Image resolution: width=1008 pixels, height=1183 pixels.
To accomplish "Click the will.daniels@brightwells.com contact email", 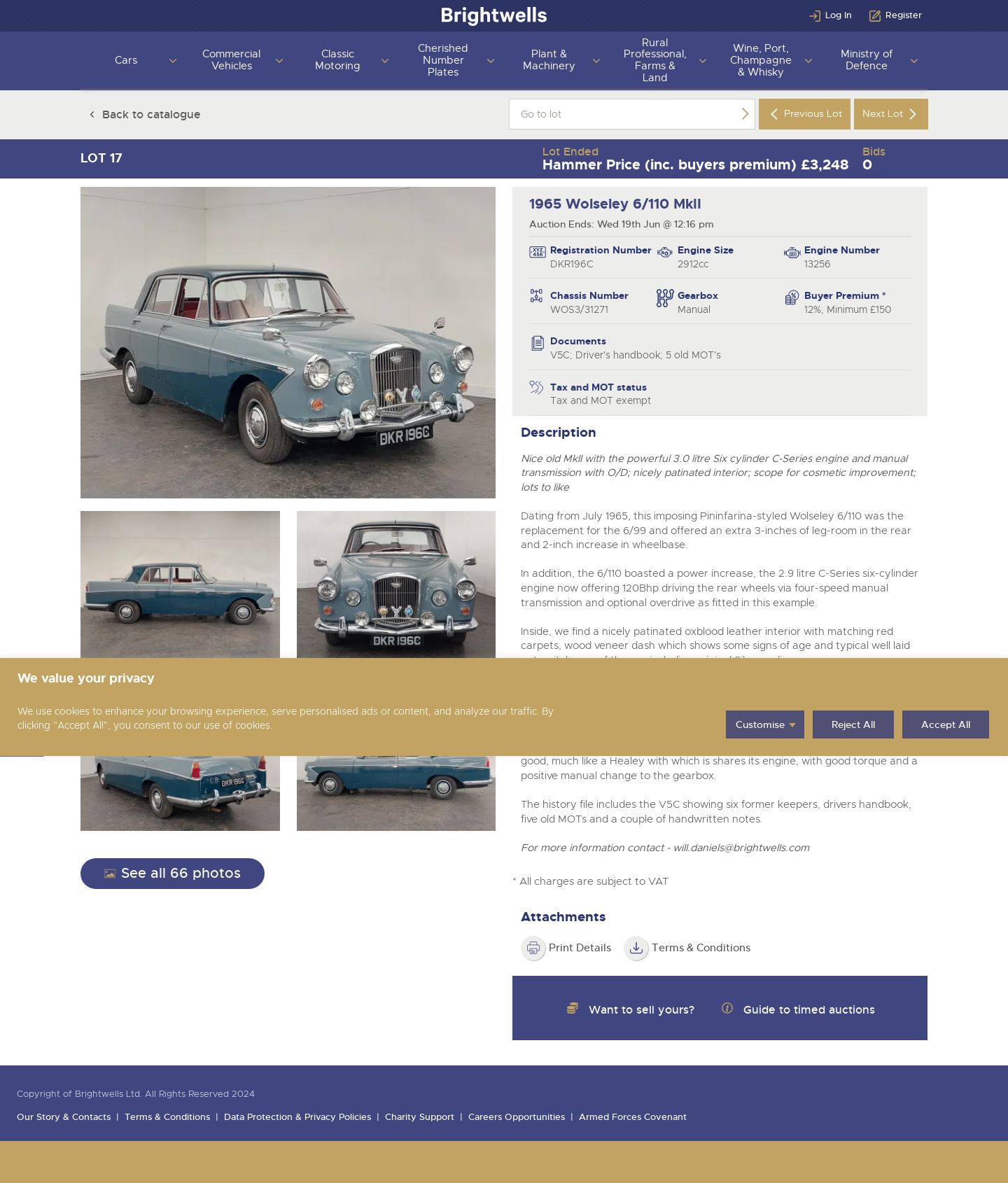I will coord(741,848).
